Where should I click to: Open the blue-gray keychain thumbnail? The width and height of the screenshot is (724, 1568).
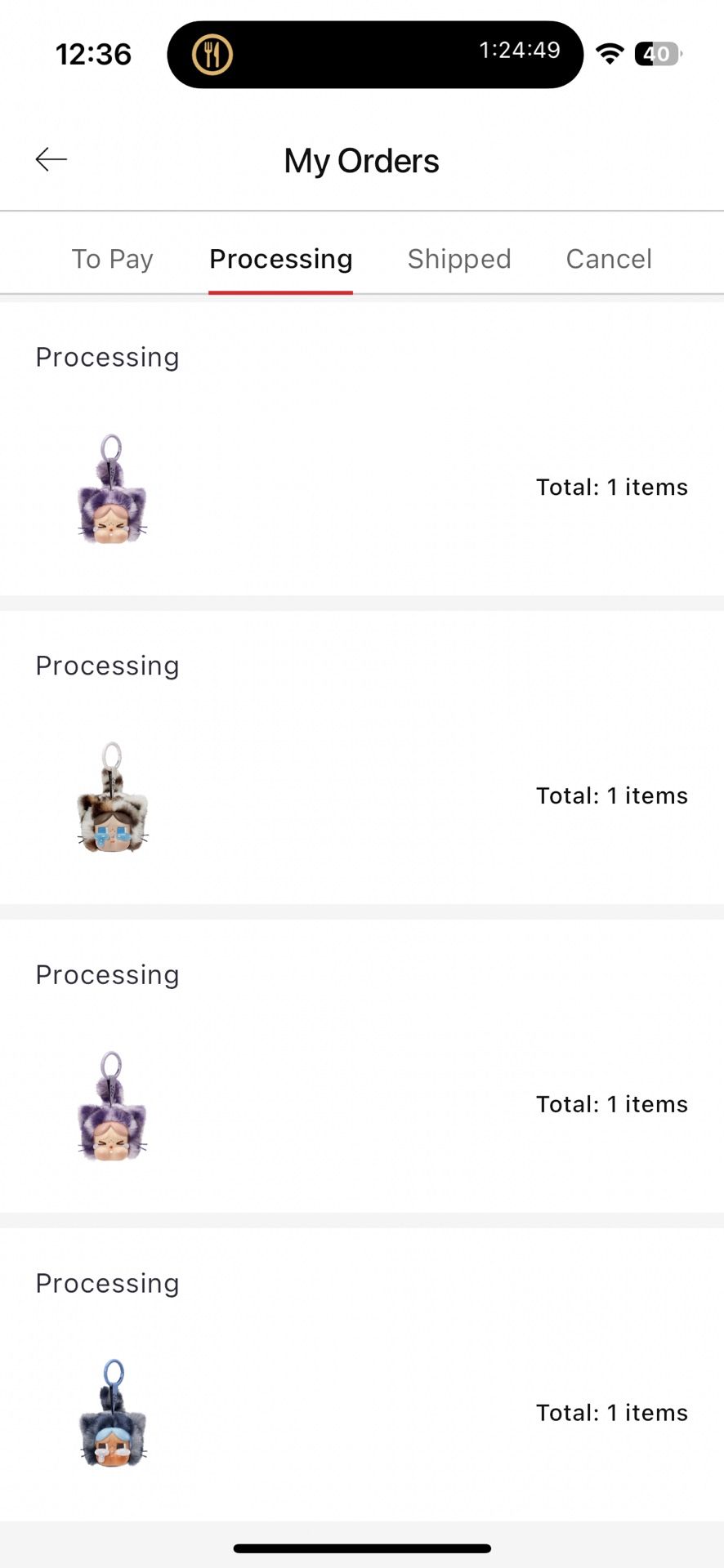112,1414
